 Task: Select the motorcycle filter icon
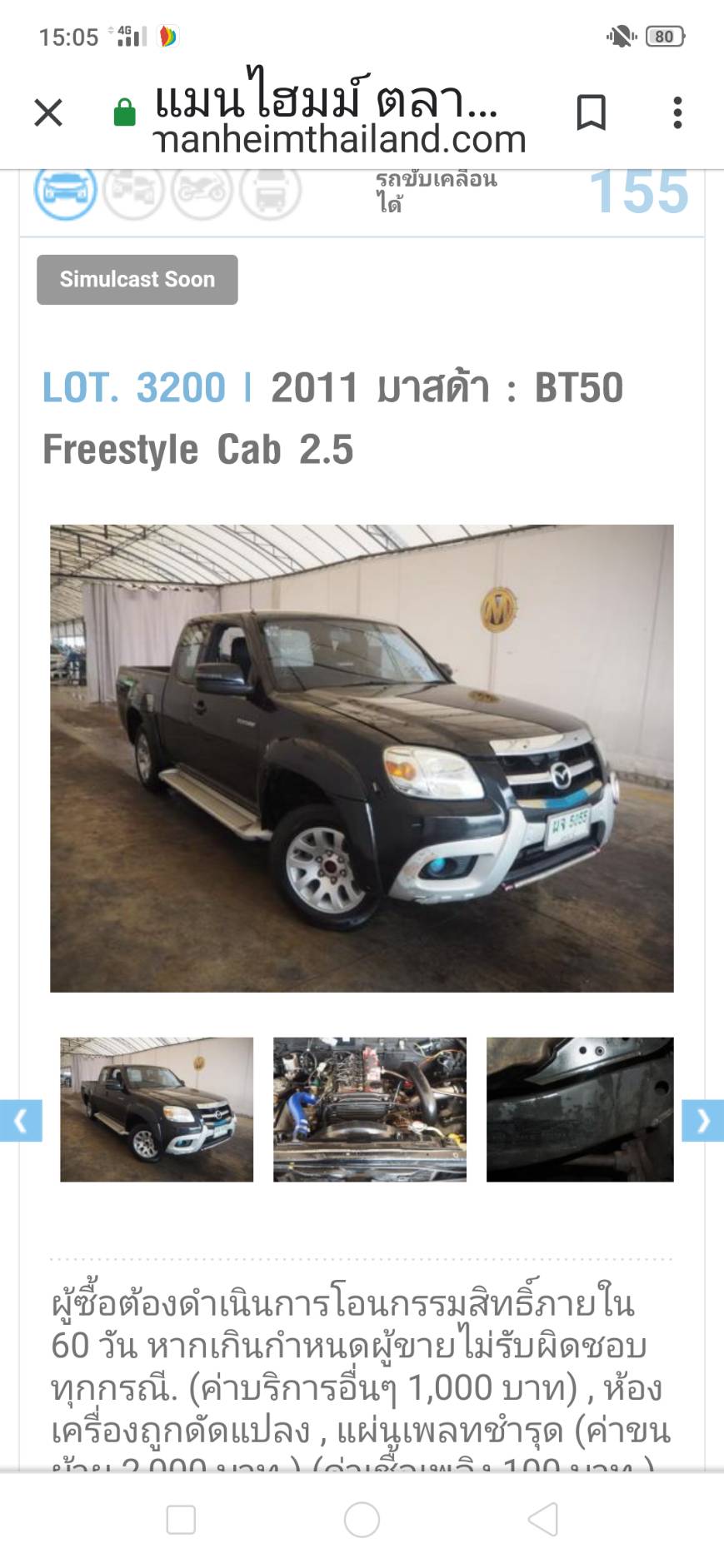pyautogui.click(x=202, y=190)
